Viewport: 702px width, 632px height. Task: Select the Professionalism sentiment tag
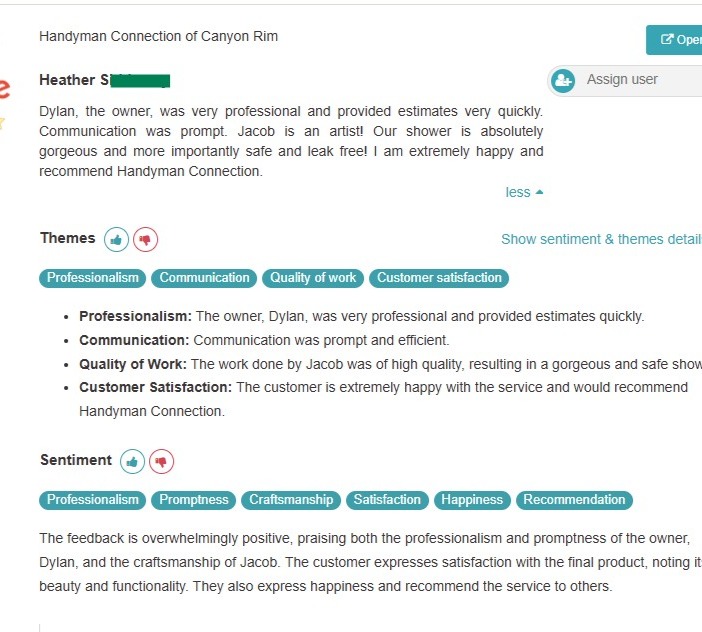point(93,500)
